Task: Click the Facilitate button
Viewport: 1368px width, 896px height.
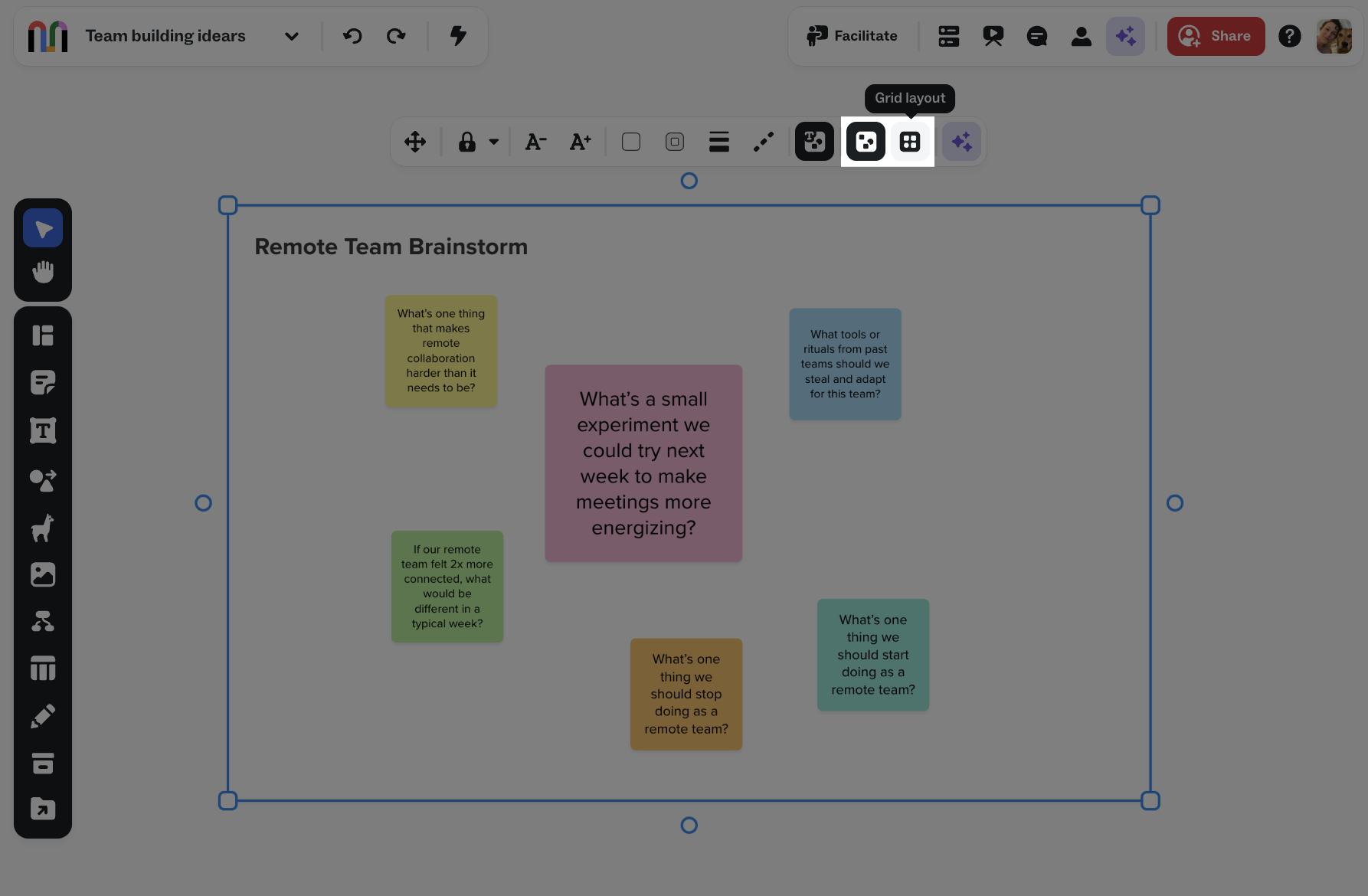Action: [x=852, y=36]
